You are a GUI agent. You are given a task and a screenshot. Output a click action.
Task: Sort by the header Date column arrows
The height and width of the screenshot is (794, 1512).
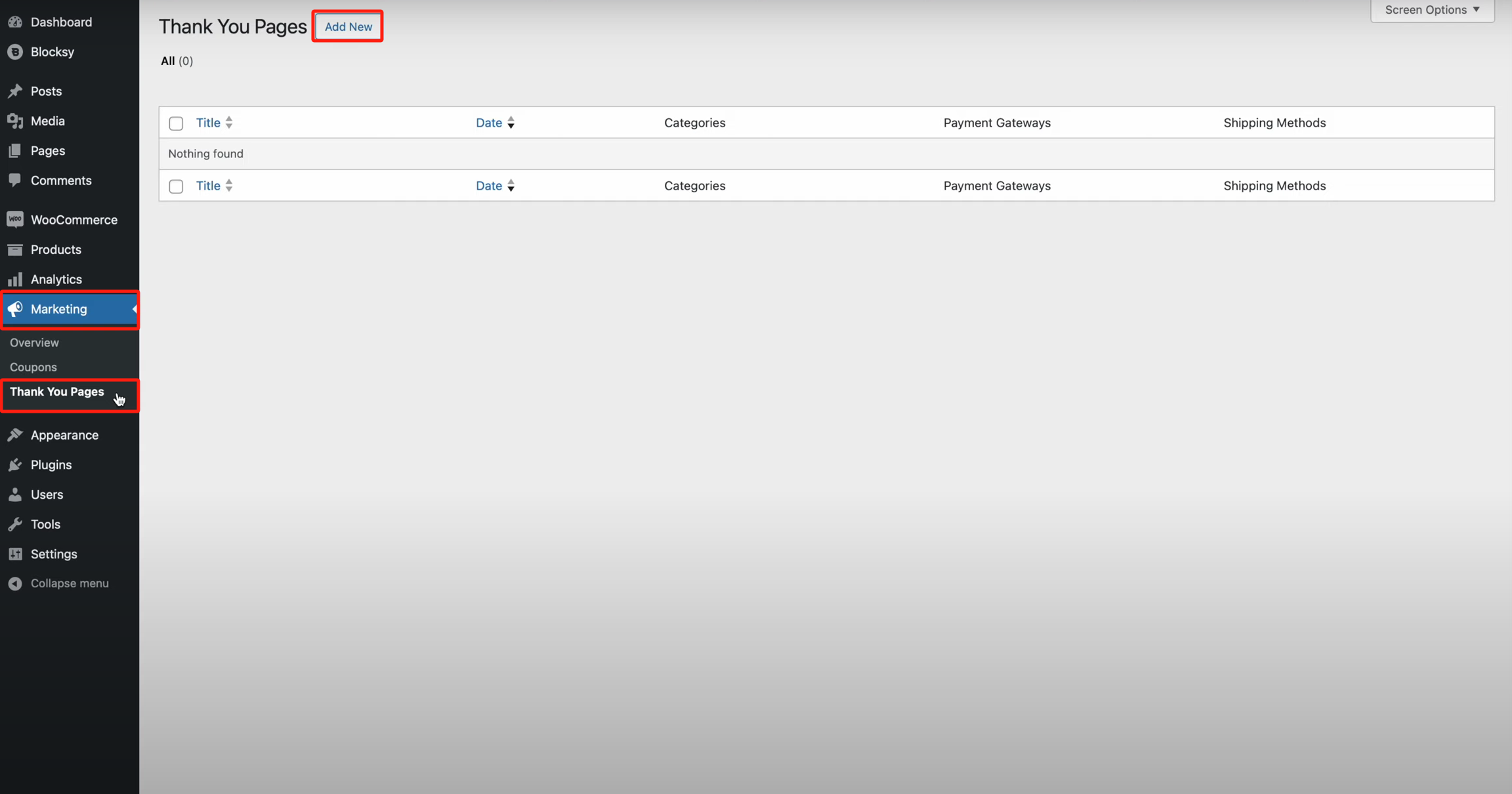click(x=511, y=123)
